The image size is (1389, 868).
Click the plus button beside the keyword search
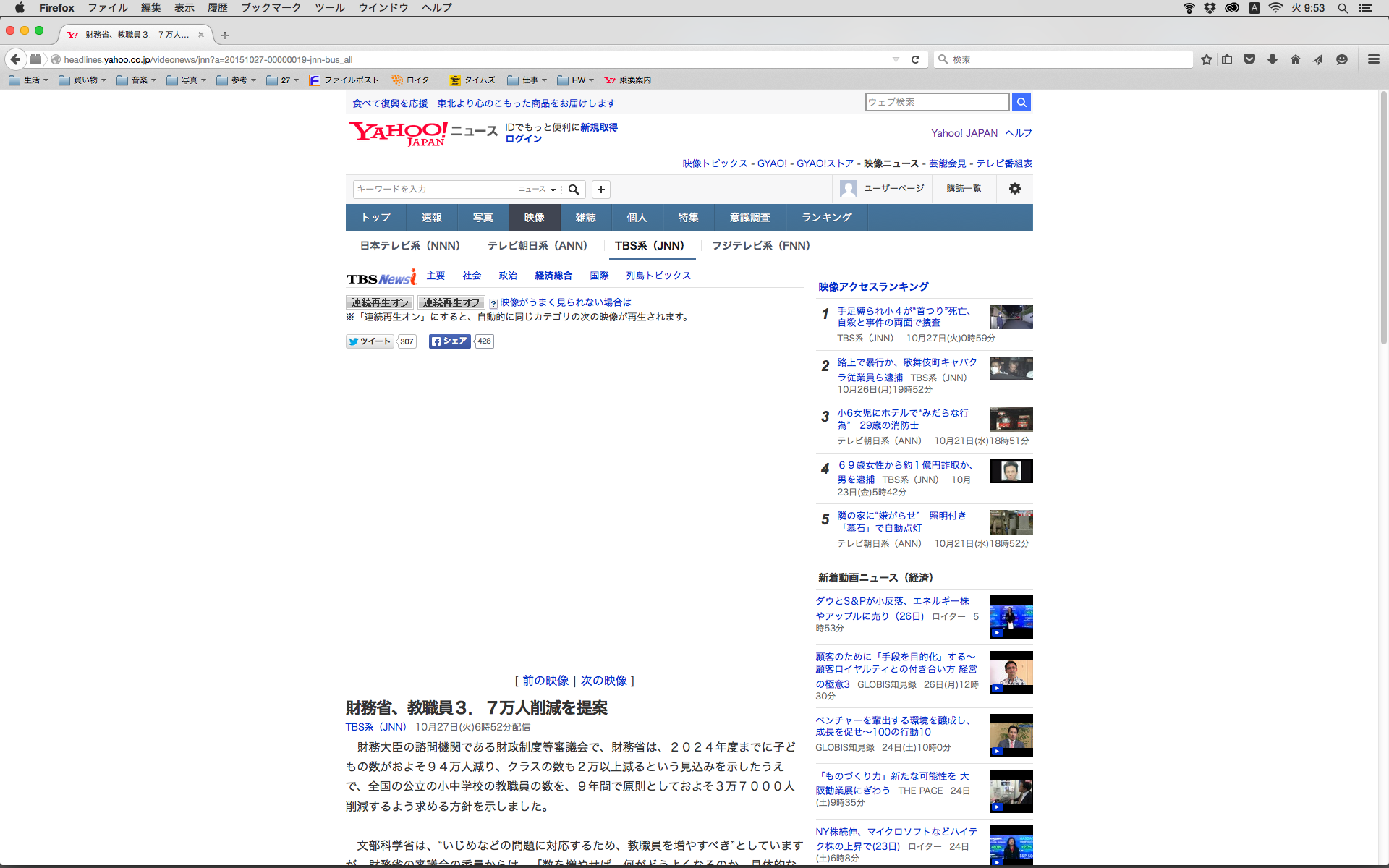coord(600,190)
